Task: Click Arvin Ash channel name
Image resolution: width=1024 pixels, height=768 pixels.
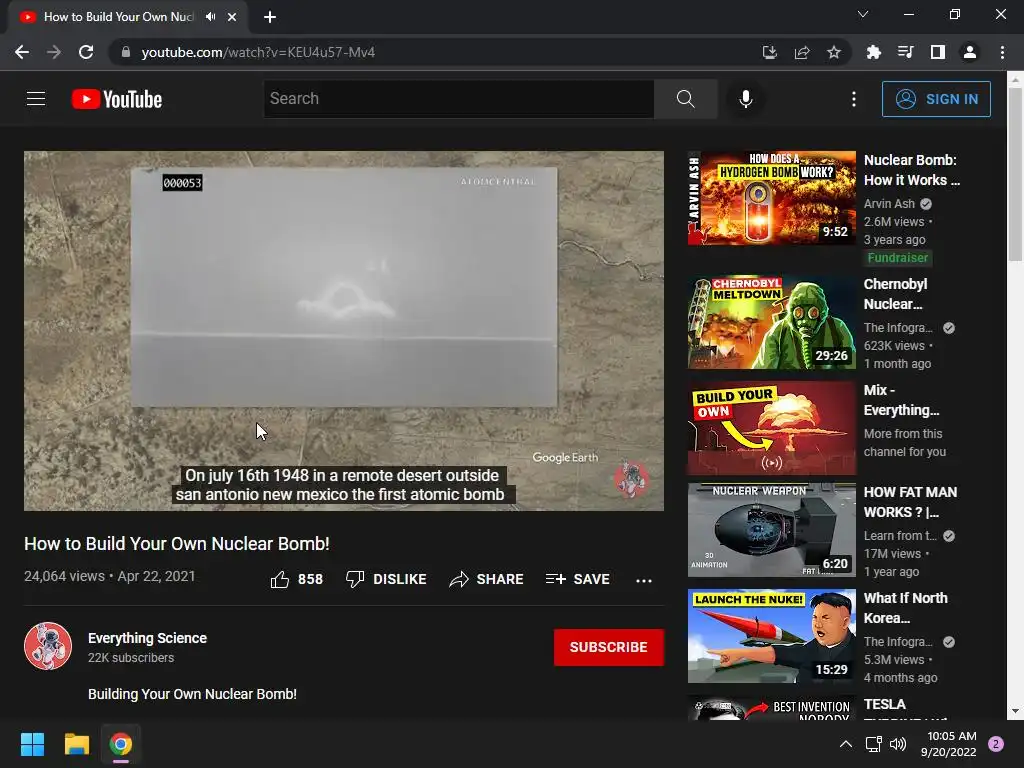Action: tap(889, 204)
